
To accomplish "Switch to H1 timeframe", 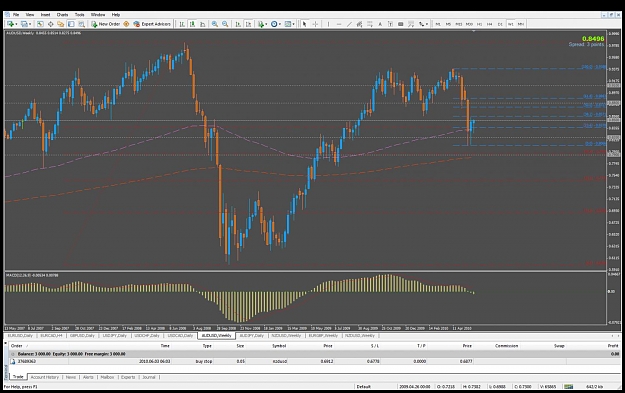I will coord(479,24).
